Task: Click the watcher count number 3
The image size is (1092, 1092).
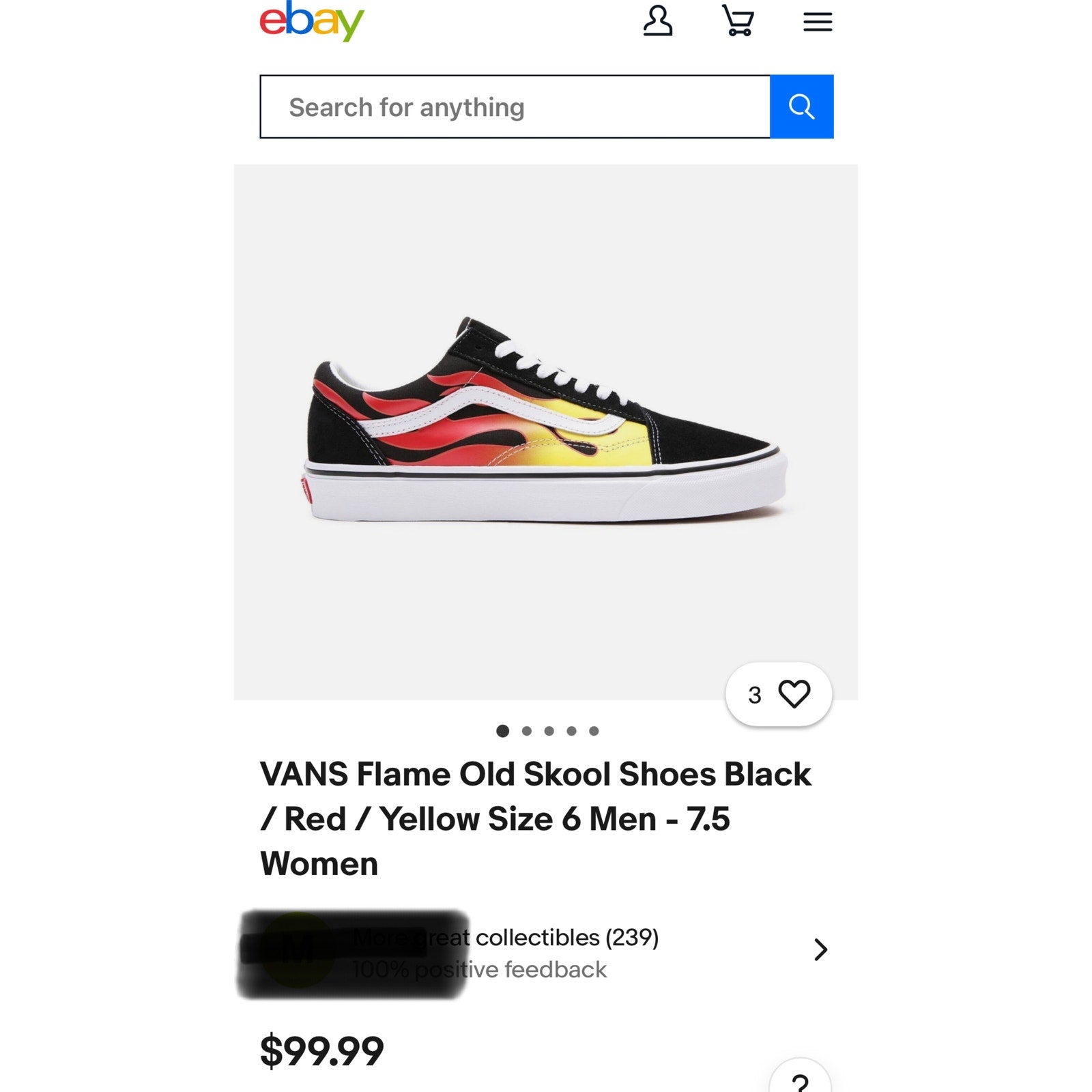Action: [x=754, y=695]
